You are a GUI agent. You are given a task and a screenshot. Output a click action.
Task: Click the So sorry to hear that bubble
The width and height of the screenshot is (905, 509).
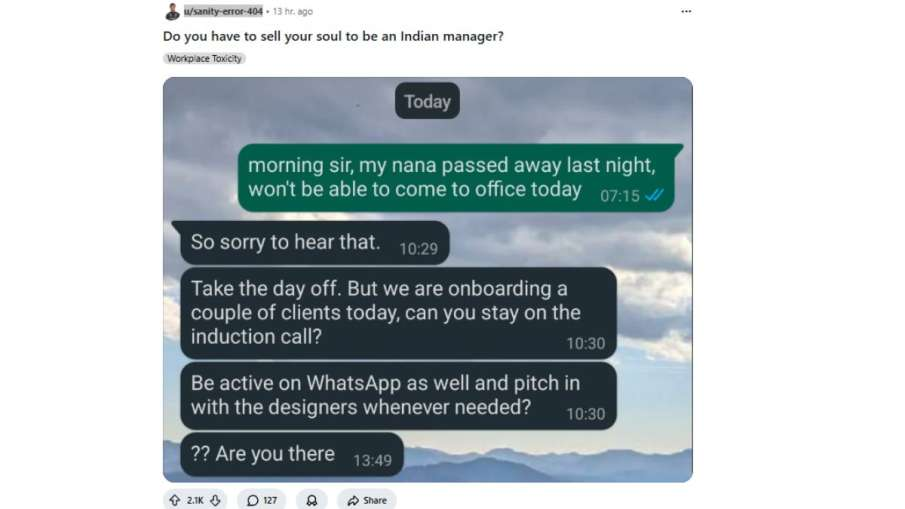[314, 243]
